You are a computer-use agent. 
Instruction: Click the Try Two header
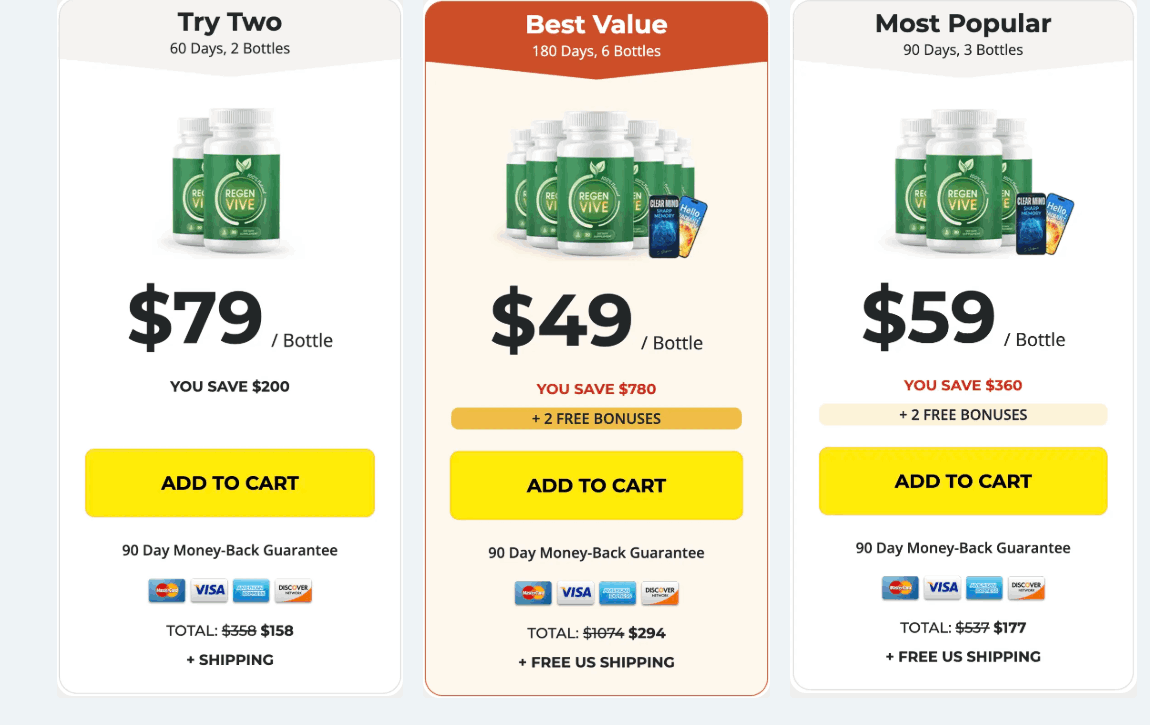[x=230, y=33]
